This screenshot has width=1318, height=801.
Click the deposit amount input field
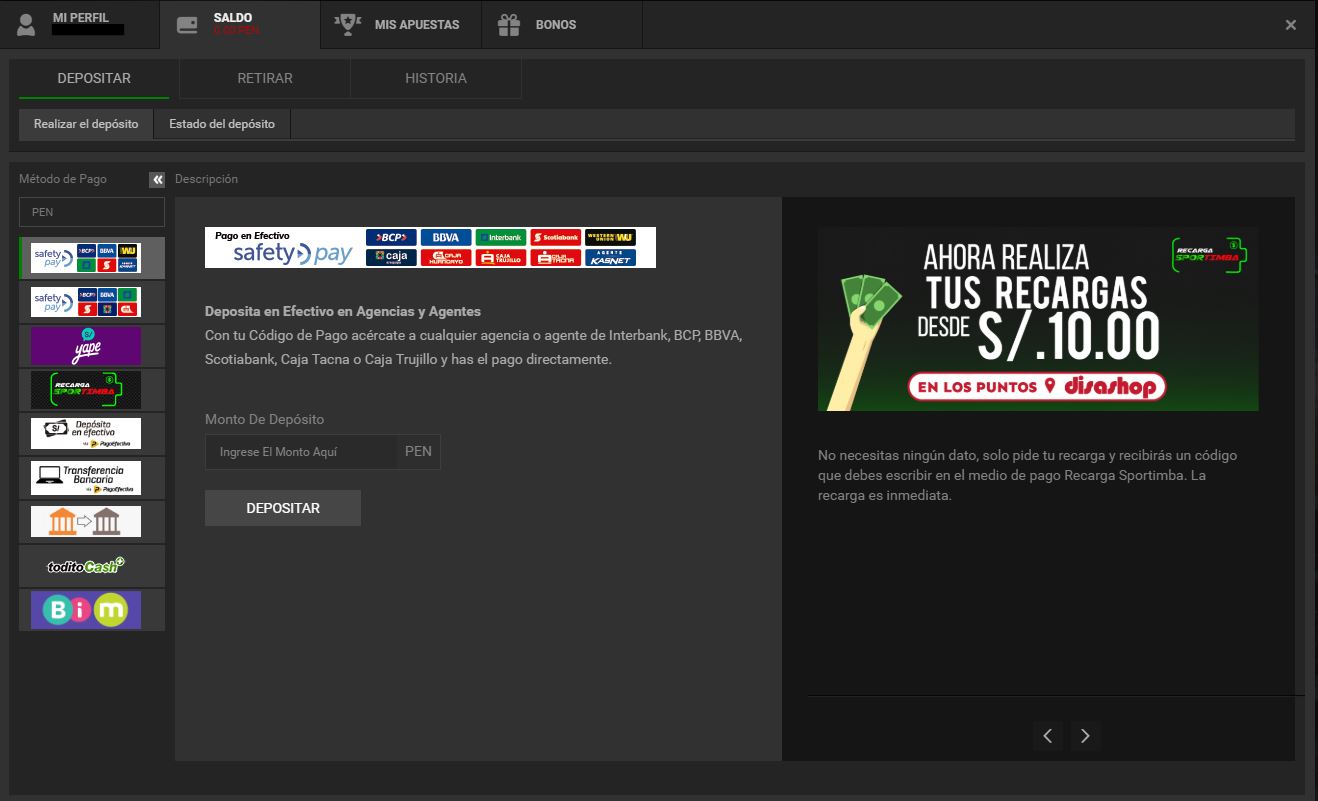[x=301, y=452]
